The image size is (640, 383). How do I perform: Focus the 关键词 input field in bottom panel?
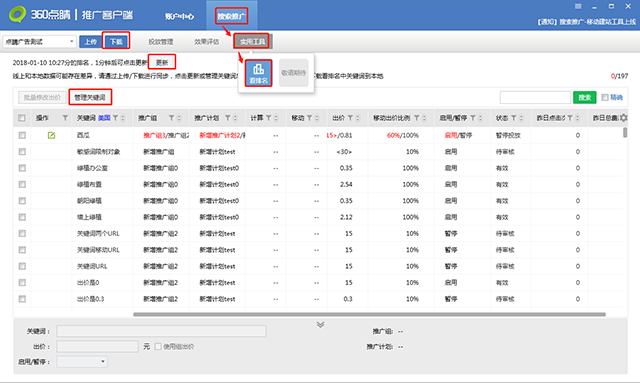pos(161,331)
